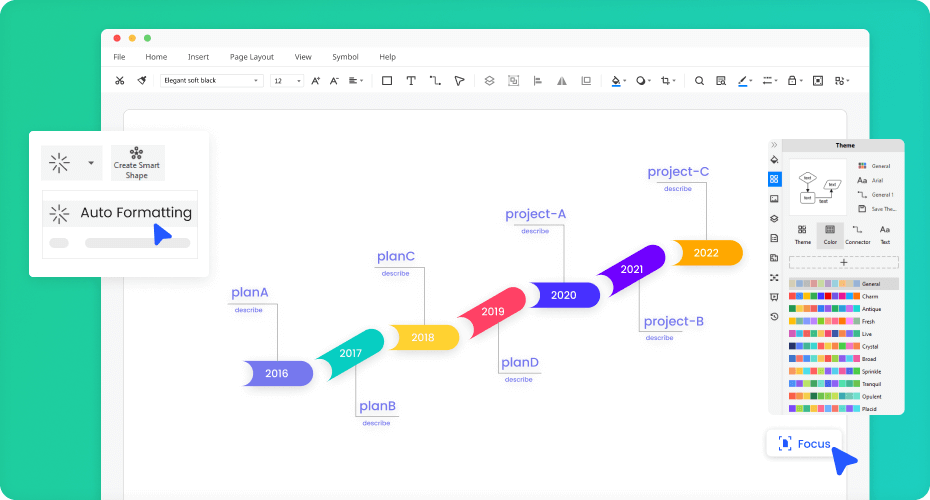Open the Insert menu
Screen dimensions: 930x500
(198, 57)
